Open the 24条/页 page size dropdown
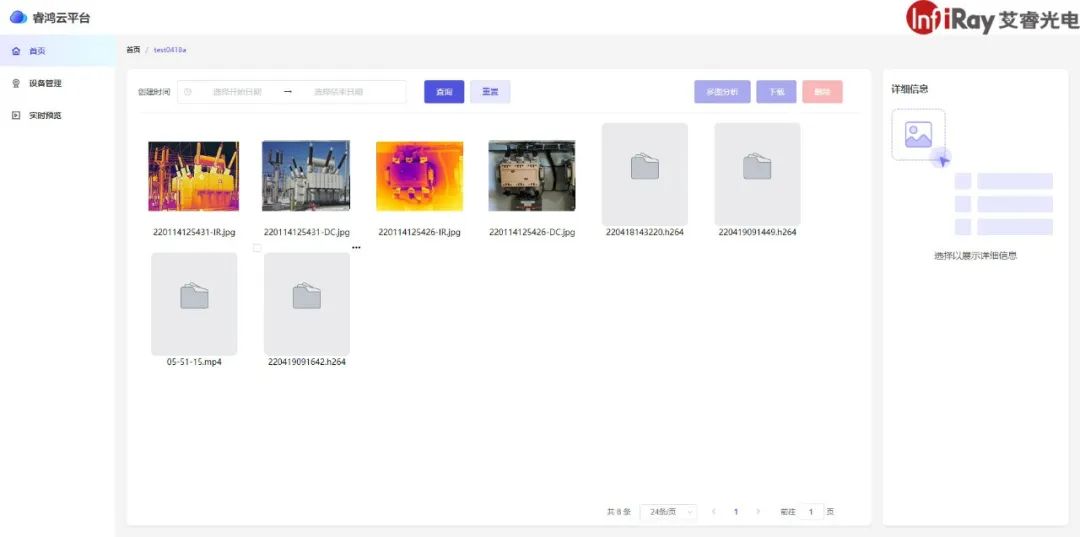This screenshot has width=1080, height=537. [668, 512]
